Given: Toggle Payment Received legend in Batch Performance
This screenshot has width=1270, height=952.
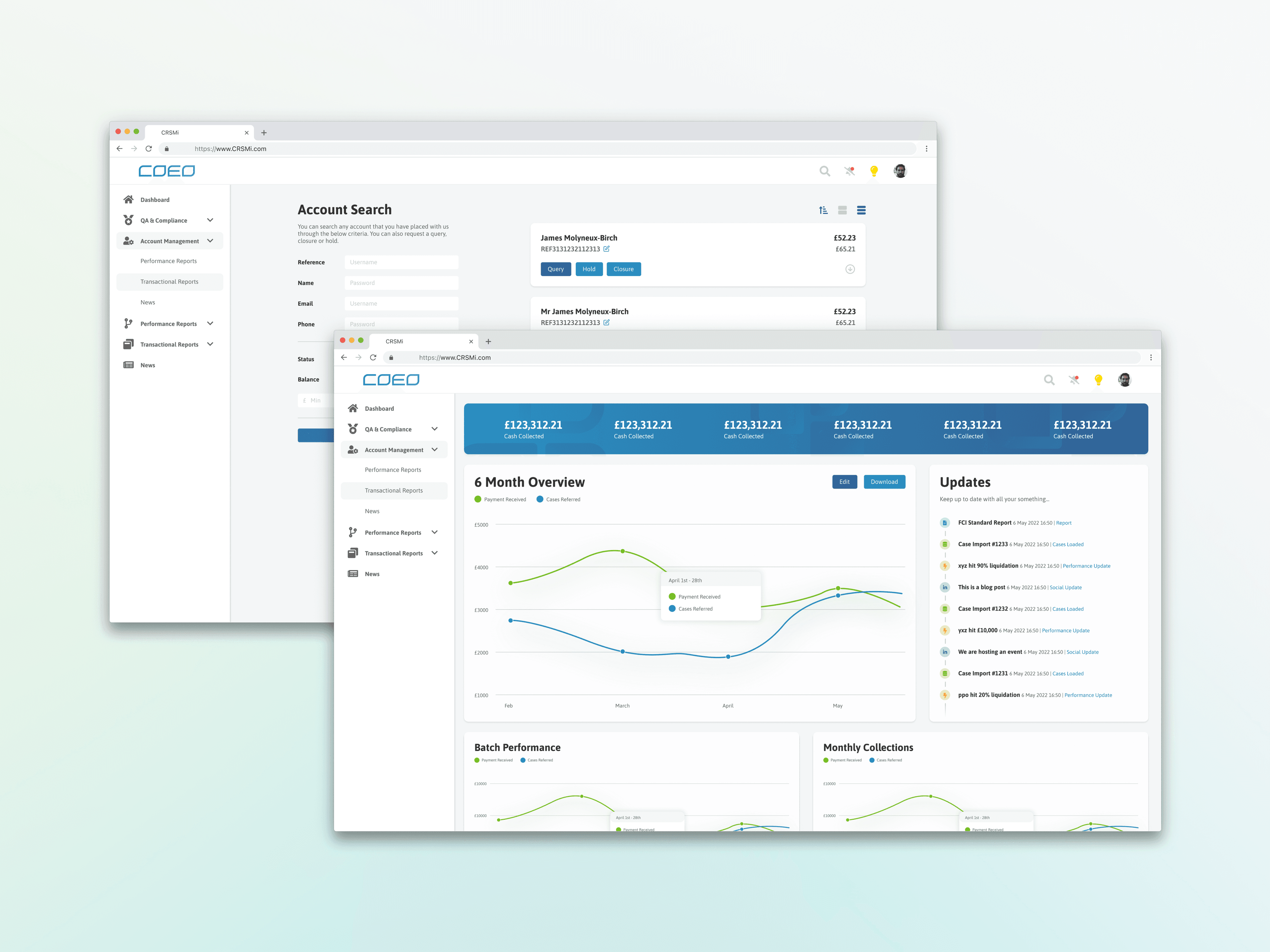Looking at the screenshot, I should coord(494,760).
